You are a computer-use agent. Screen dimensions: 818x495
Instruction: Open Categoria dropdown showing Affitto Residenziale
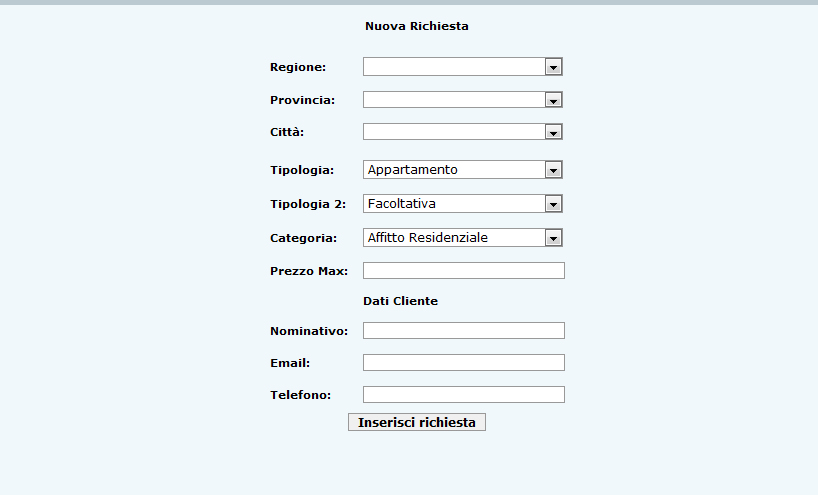463,237
